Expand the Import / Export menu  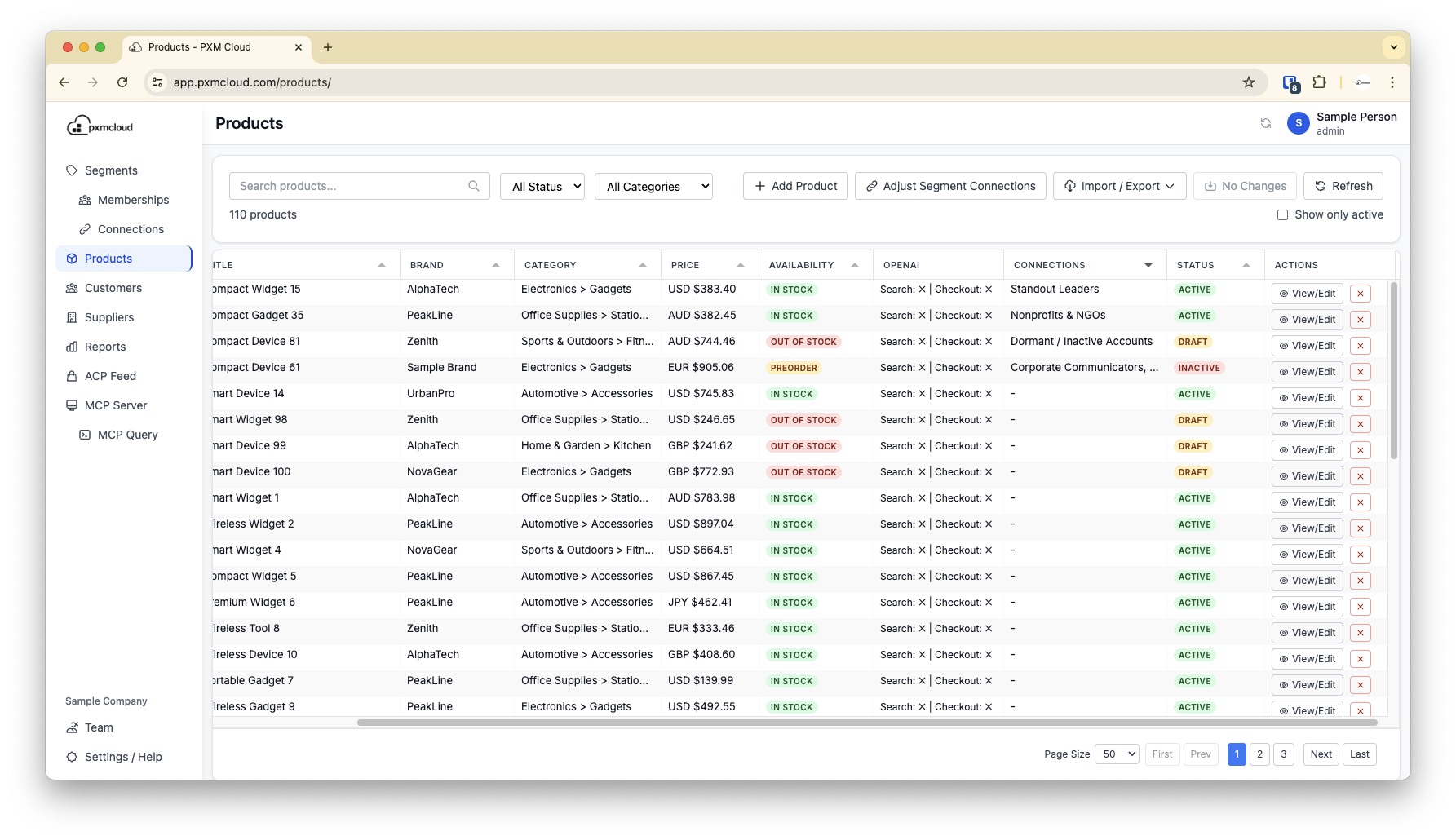pyautogui.click(x=1119, y=186)
